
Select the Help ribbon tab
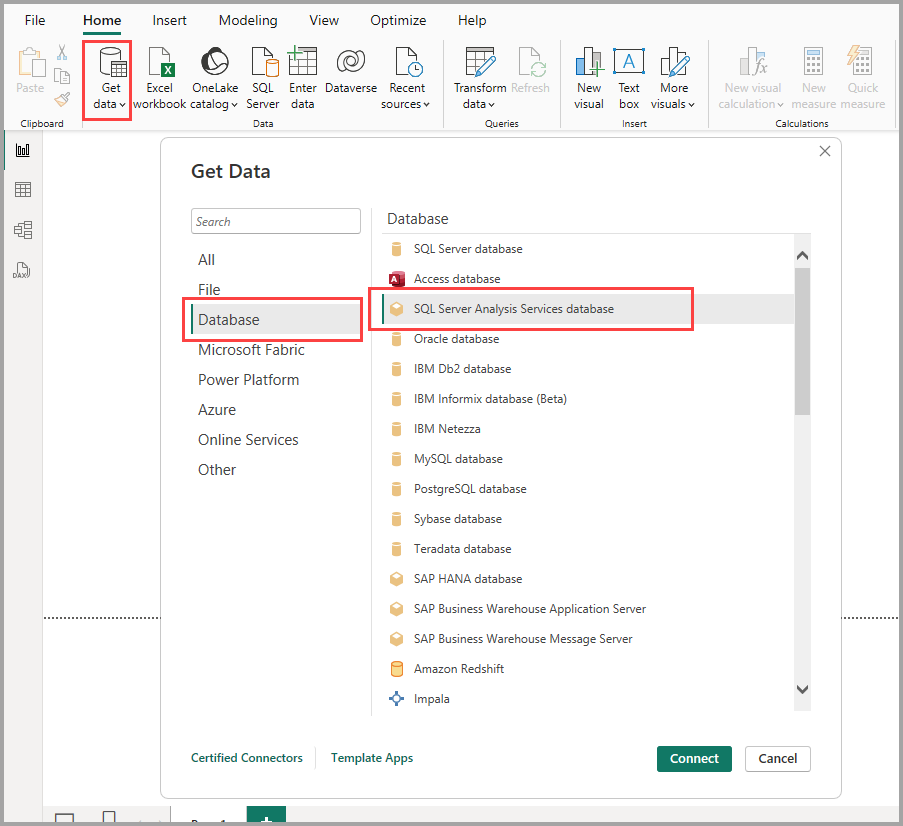[472, 20]
